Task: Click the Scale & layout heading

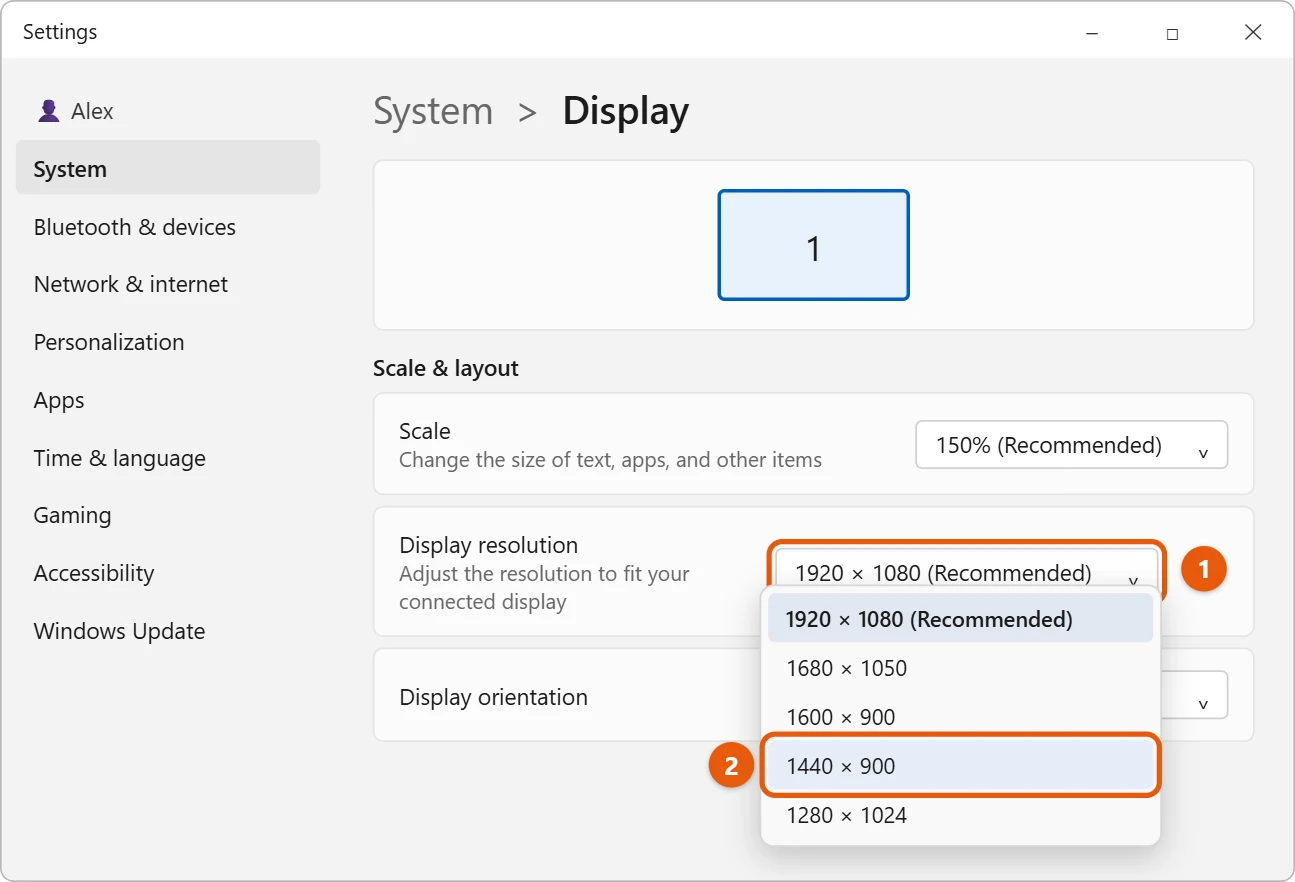Action: [x=446, y=368]
